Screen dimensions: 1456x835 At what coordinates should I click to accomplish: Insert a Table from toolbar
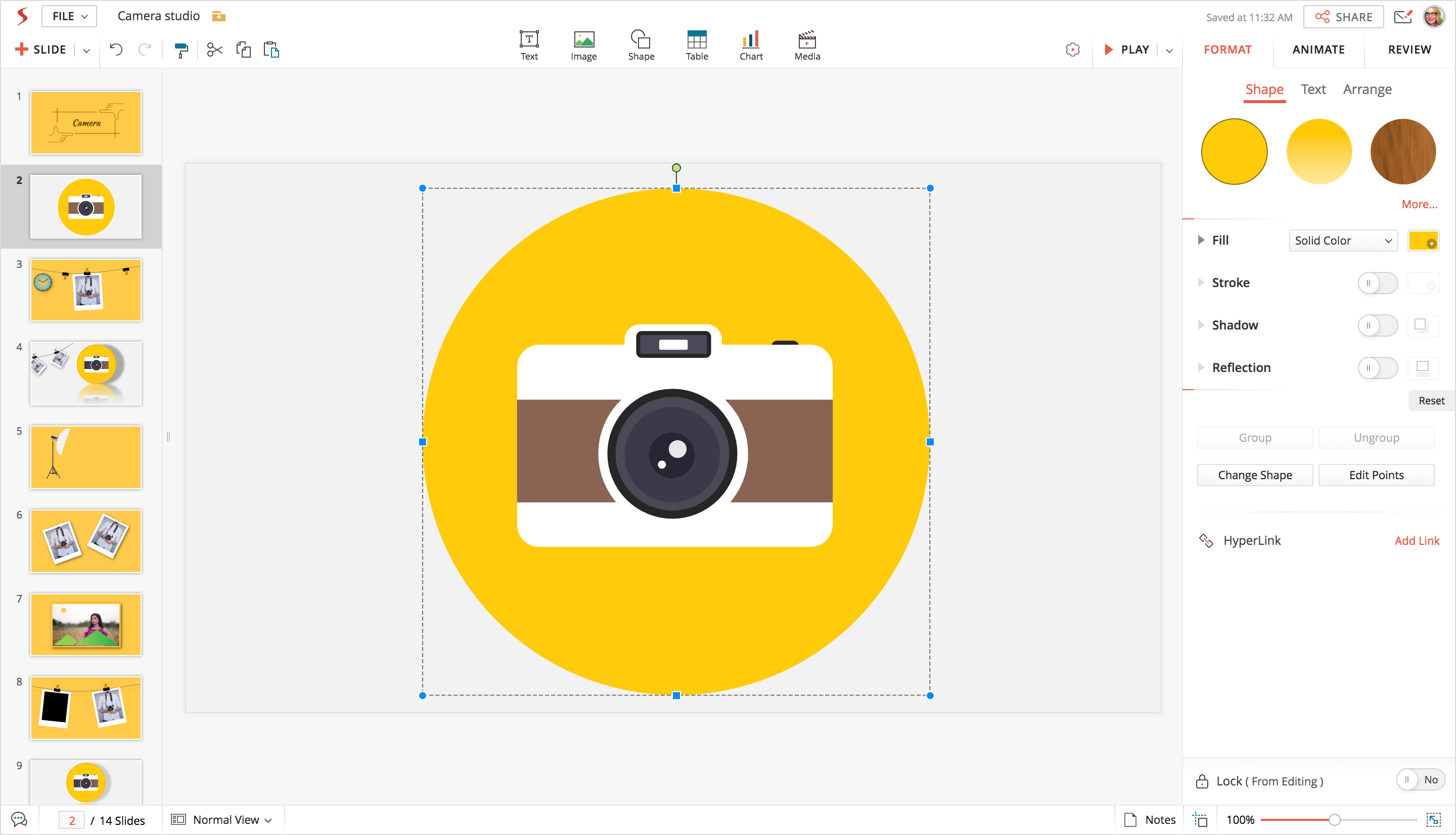click(697, 45)
